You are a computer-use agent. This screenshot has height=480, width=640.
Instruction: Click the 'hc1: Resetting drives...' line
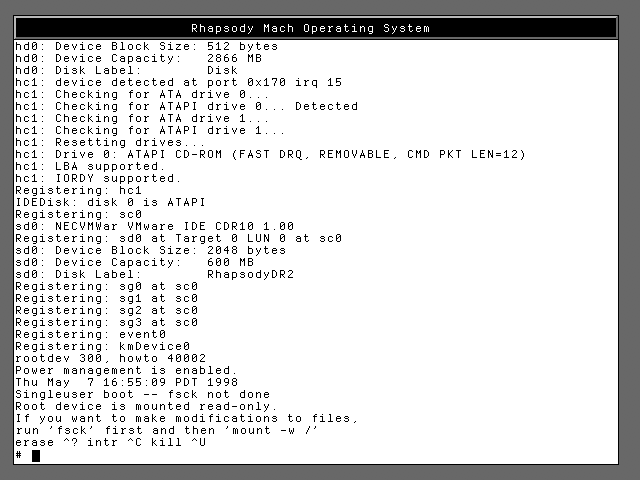110,142
